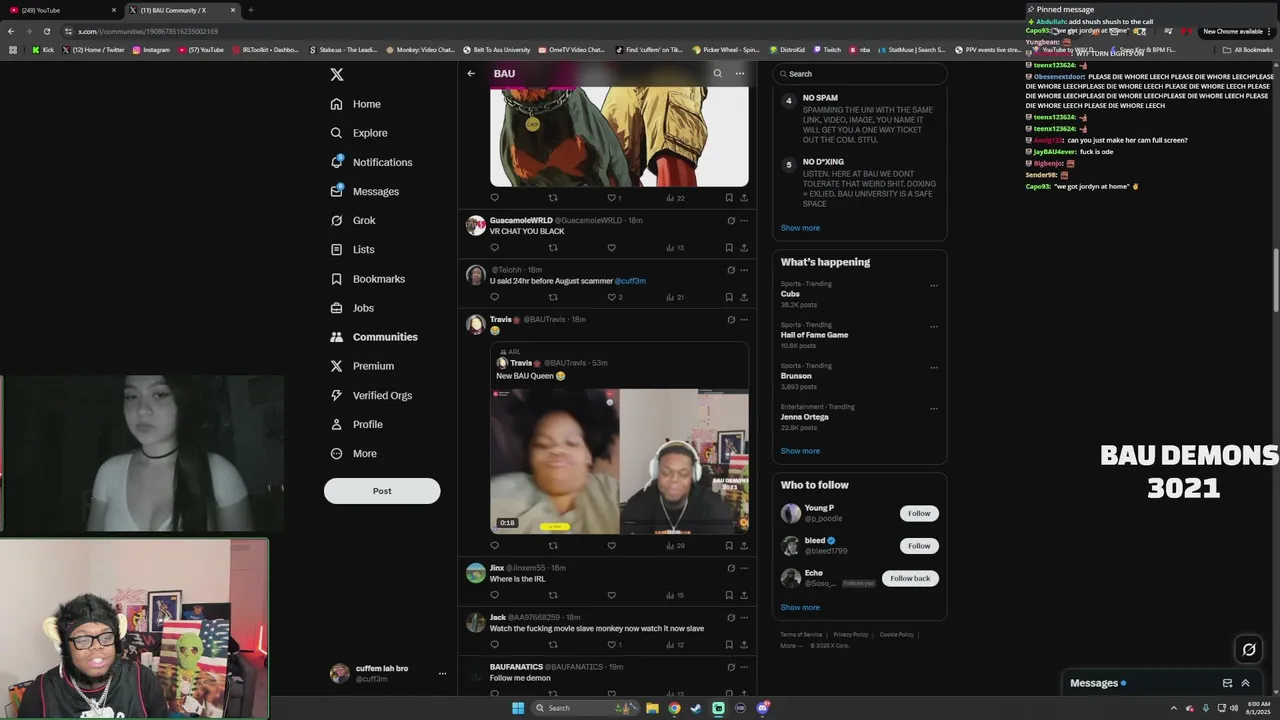Open options for Jenna Ortega trend
Screen dimensions: 1280x720
[934, 408]
